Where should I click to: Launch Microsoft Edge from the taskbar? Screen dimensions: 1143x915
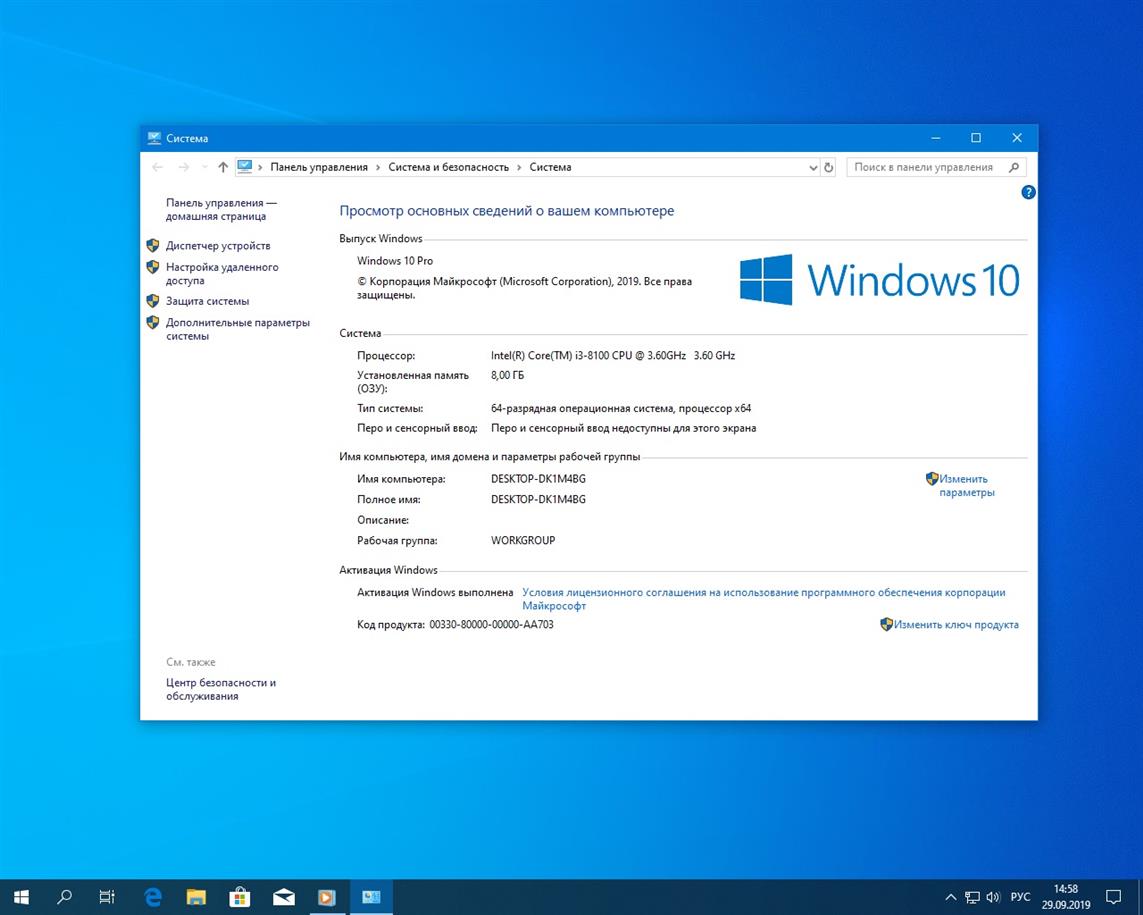(x=152, y=897)
